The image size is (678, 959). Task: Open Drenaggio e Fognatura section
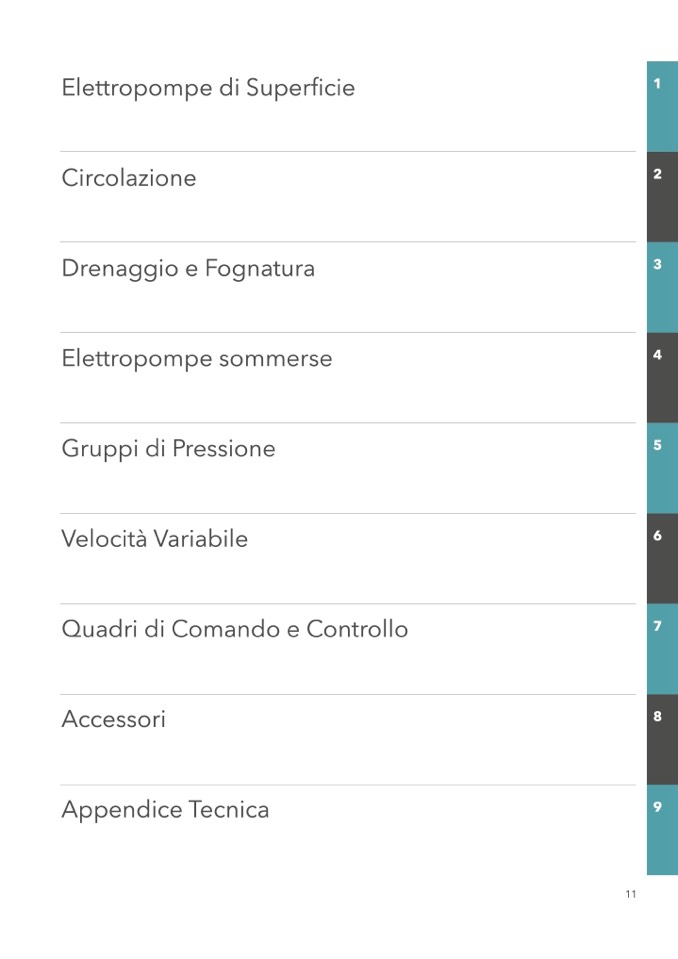pos(188,269)
